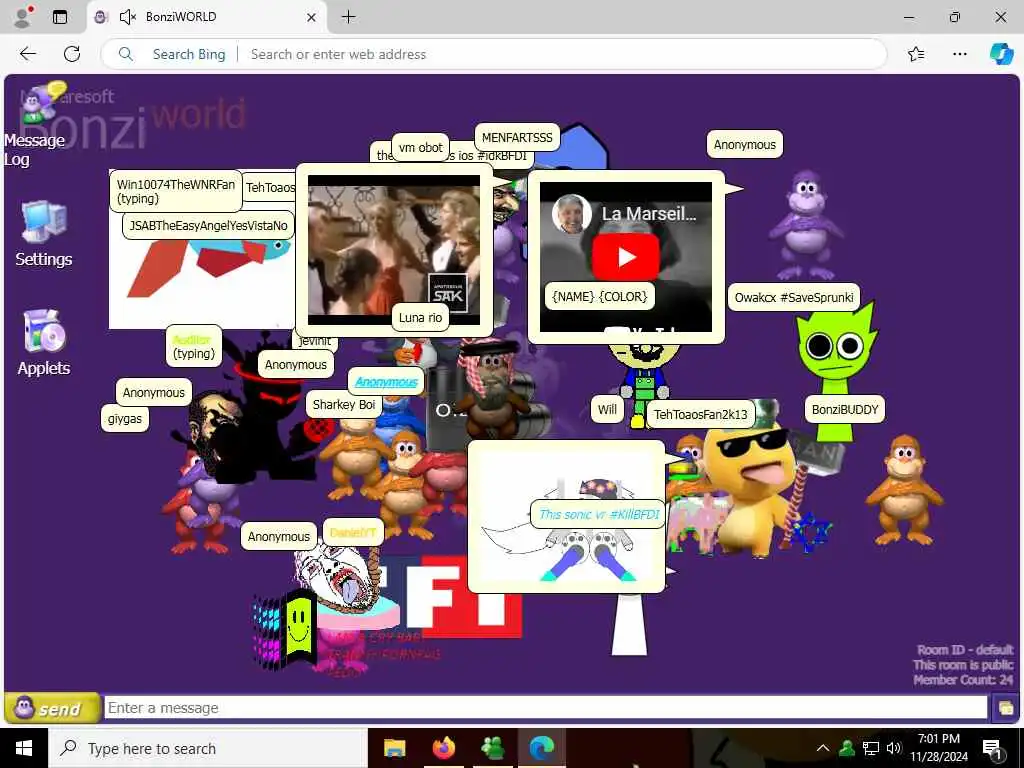This screenshot has height=768, width=1024.
Task: Click the sonic drawing image bubble
Action: [566, 516]
